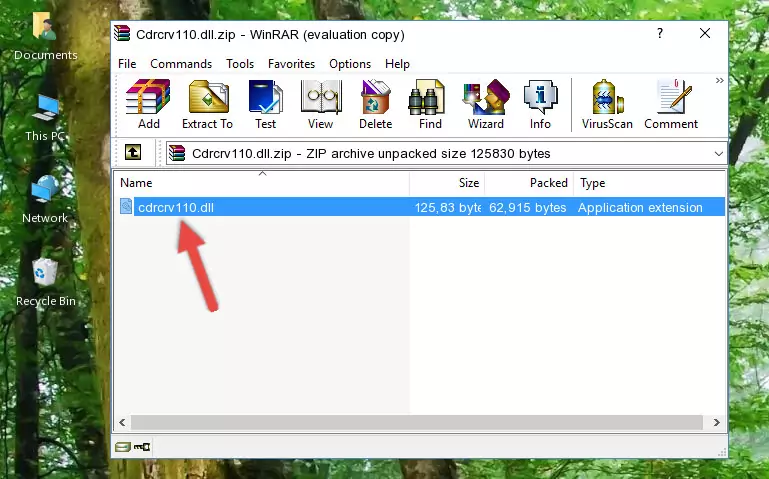This screenshot has width=769, height=479.
Task: Click the title bar help question mark
Action: click(x=660, y=33)
